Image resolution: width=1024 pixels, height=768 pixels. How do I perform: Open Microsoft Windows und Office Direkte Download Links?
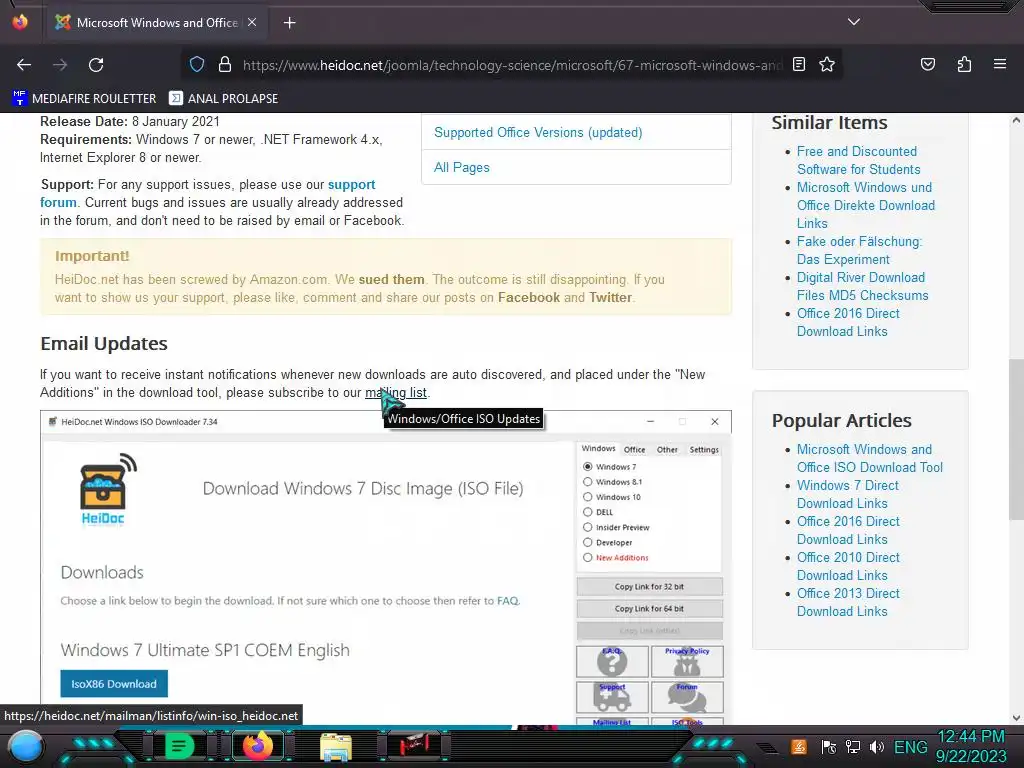[865, 205]
